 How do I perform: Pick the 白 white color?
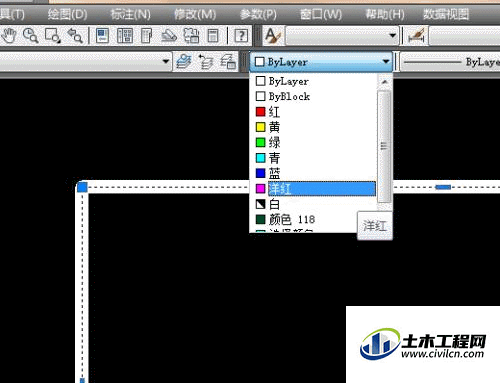[313, 204]
